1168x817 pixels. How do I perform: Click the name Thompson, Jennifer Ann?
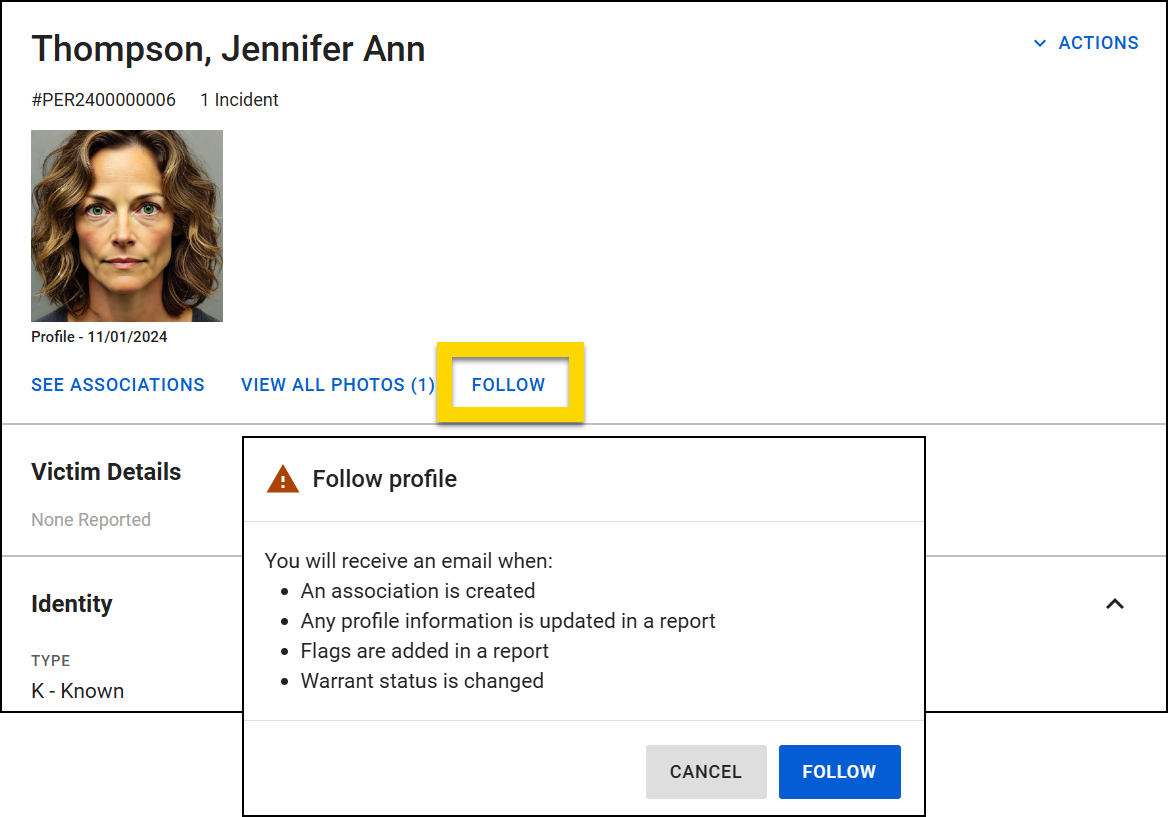point(228,48)
